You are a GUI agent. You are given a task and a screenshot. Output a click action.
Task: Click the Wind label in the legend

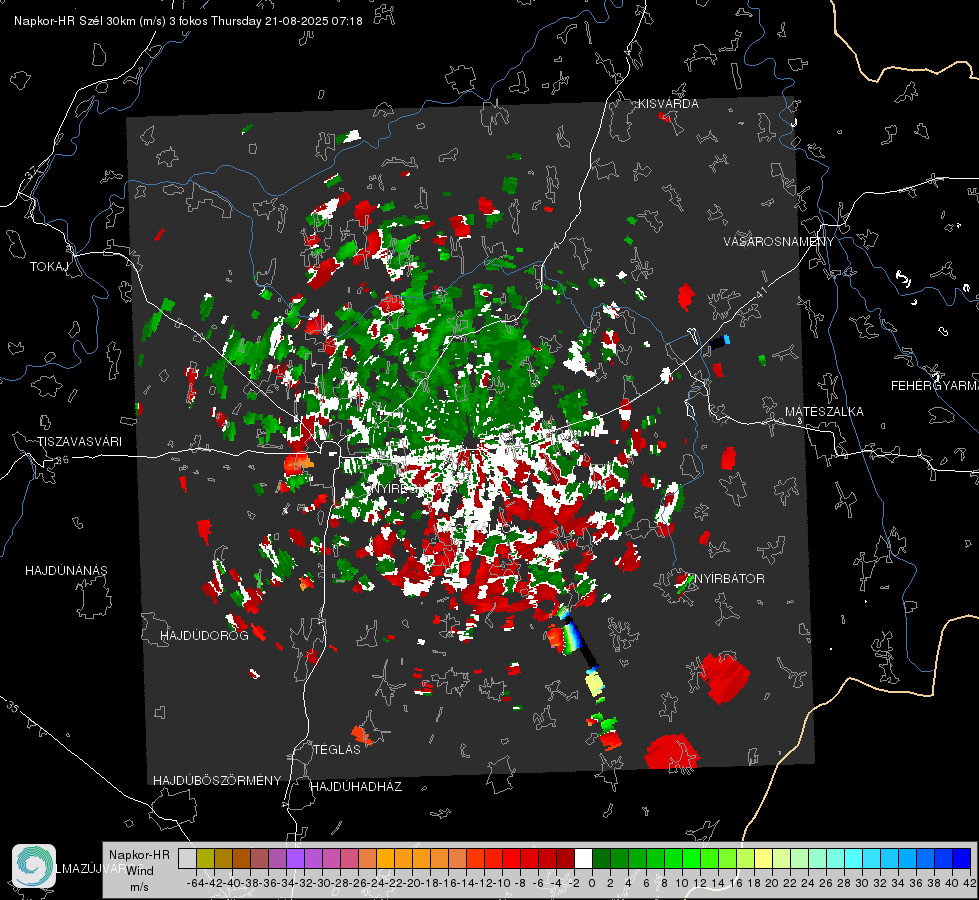pyautogui.click(x=140, y=871)
